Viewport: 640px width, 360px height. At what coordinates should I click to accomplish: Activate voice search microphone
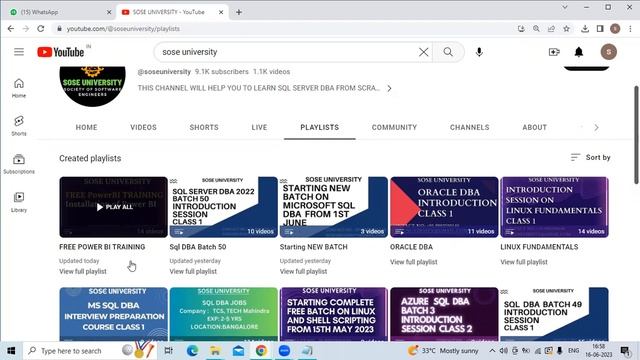(479, 52)
